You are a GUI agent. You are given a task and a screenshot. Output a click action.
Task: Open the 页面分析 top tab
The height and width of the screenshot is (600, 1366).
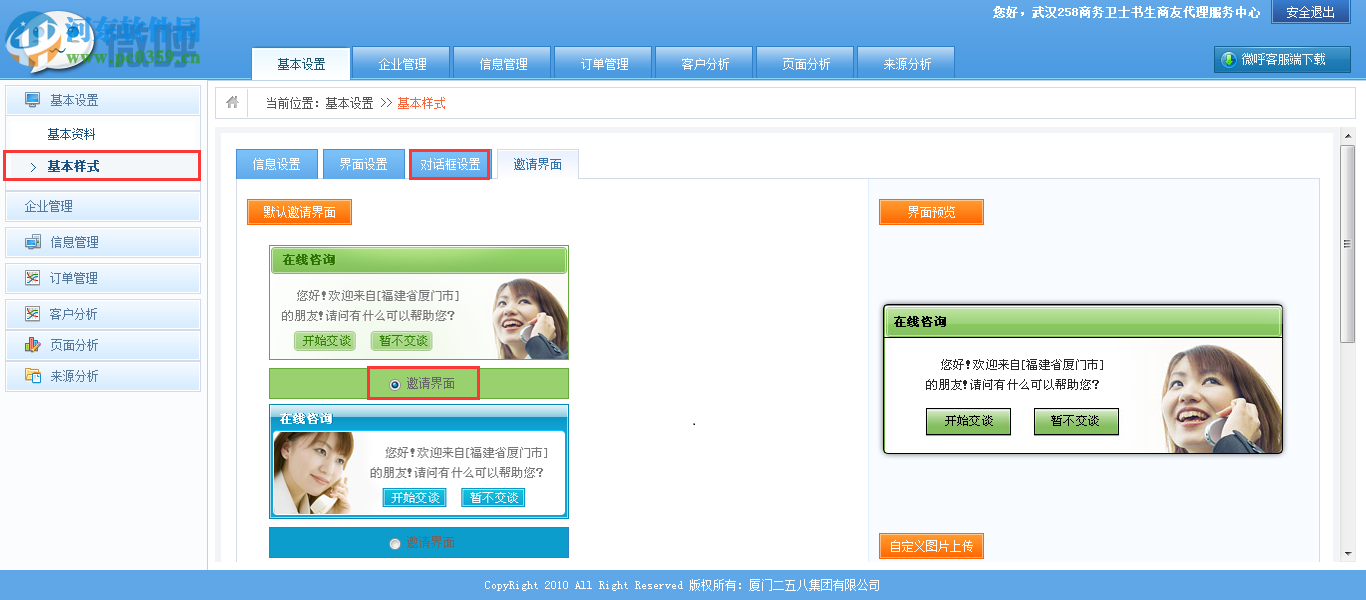point(806,63)
